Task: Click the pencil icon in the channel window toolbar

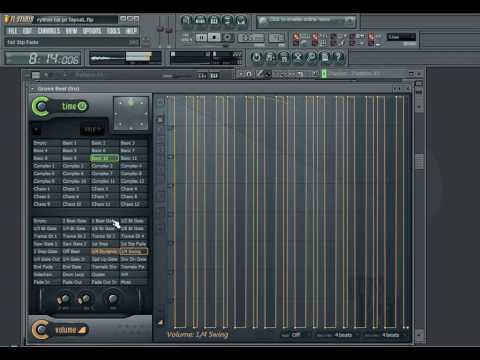Action: point(259,74)
